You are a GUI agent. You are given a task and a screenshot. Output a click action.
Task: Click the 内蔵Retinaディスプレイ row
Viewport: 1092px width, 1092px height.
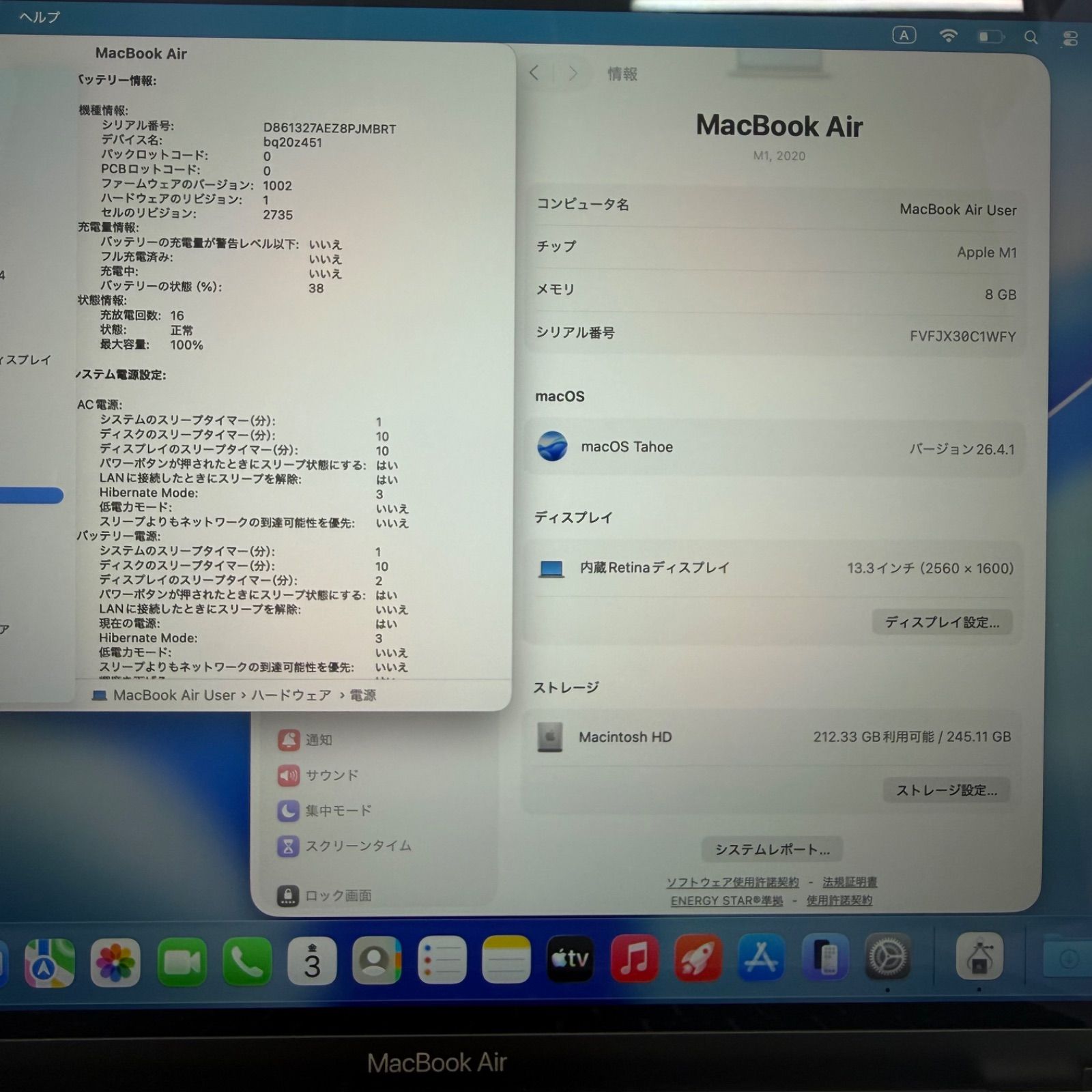[775, 568]
